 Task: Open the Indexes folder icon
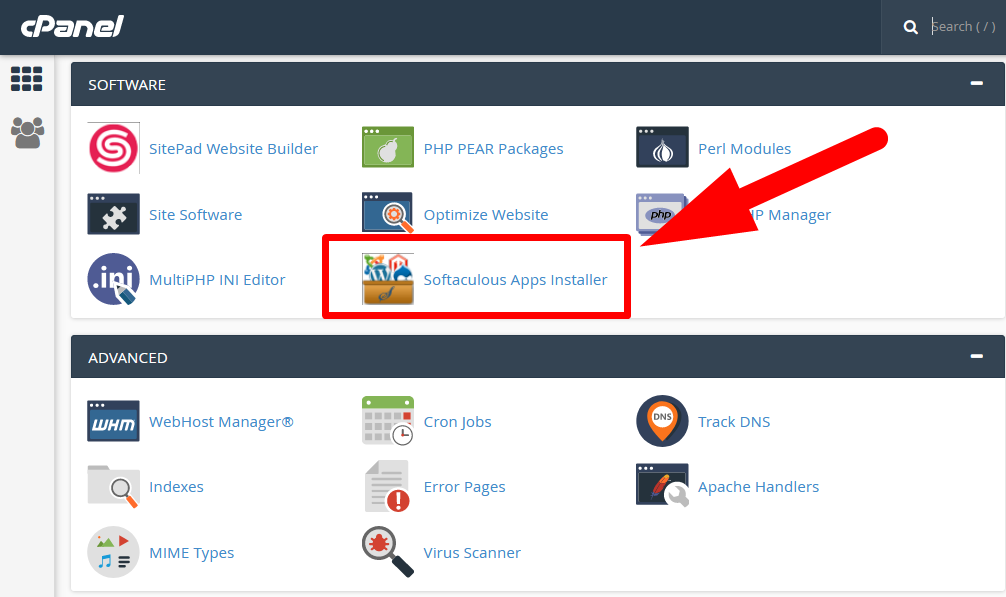tap(114, 486)
